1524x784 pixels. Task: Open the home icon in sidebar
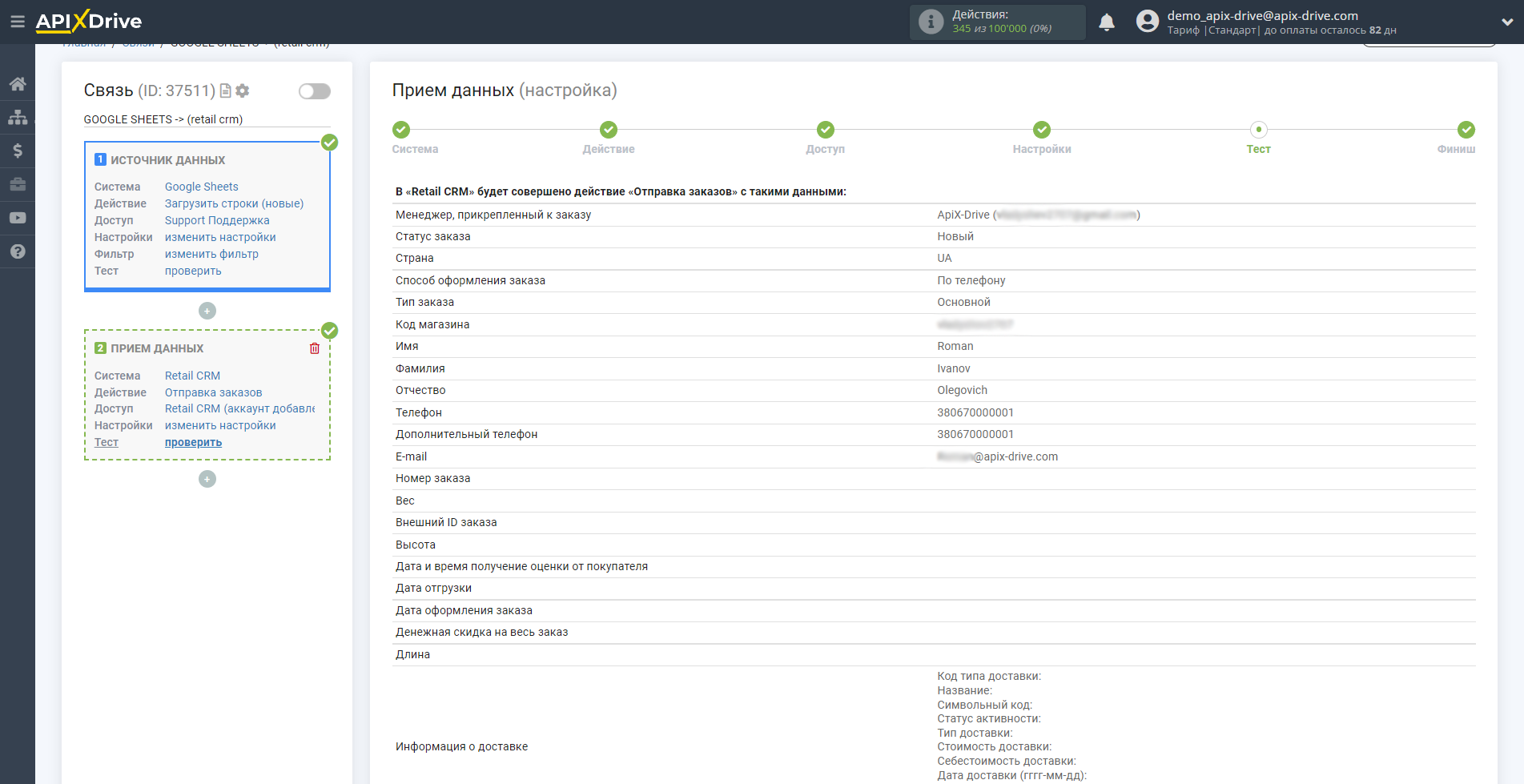pyautogui.click(x=18, y=84)
